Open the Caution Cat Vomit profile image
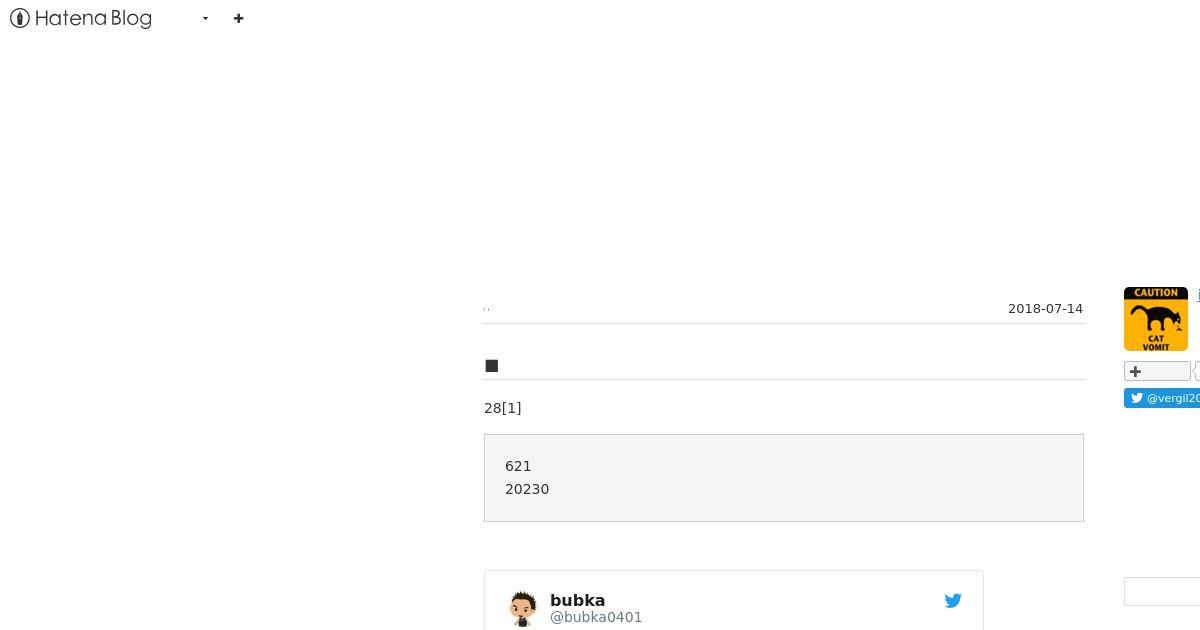 [x=1156, y=319]
